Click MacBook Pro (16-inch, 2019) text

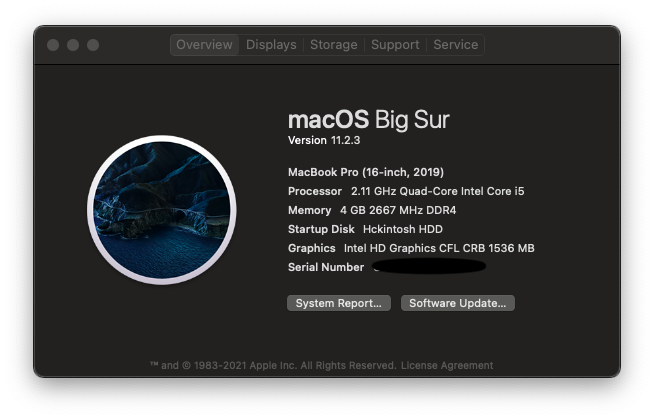pos(366,172)
